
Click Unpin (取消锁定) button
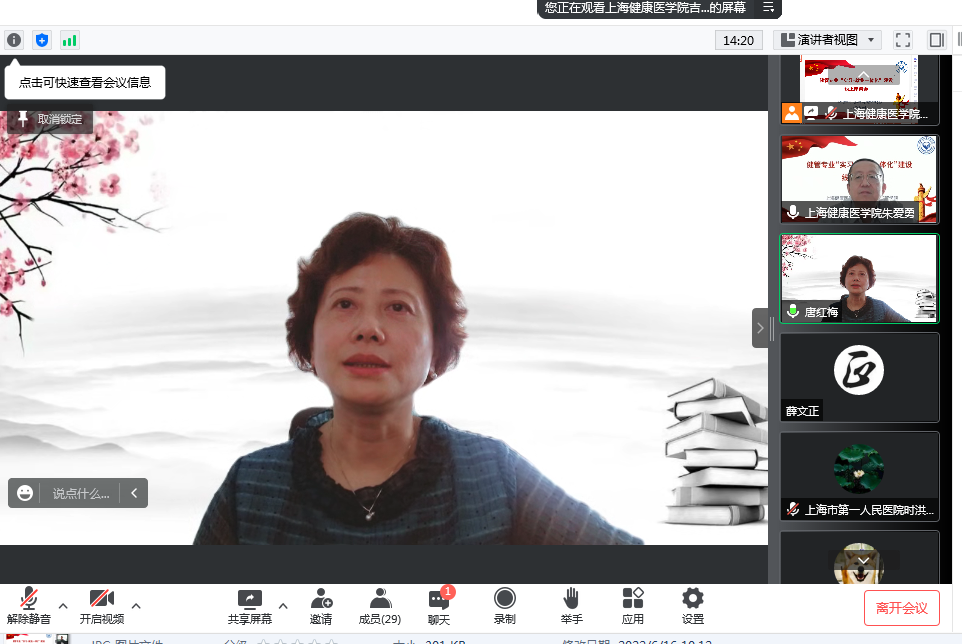click(51, 119)
